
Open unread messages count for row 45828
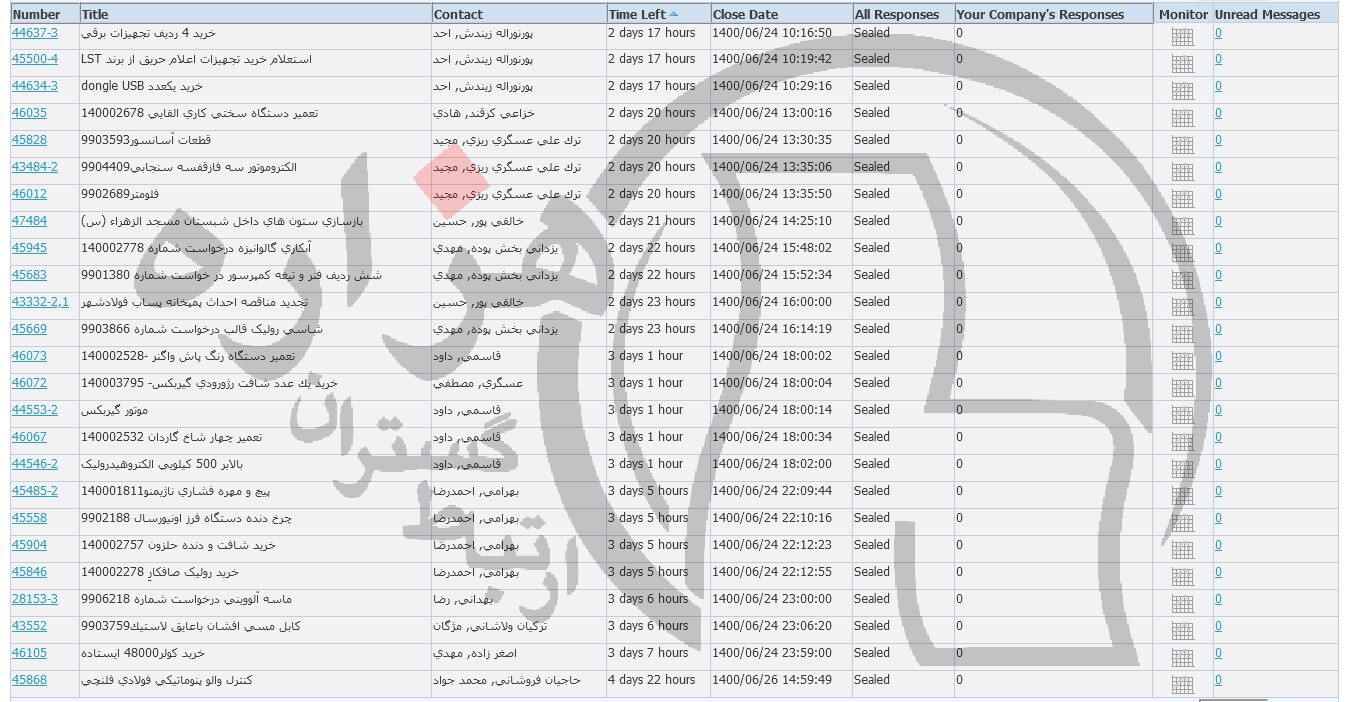pos(1218,140)
